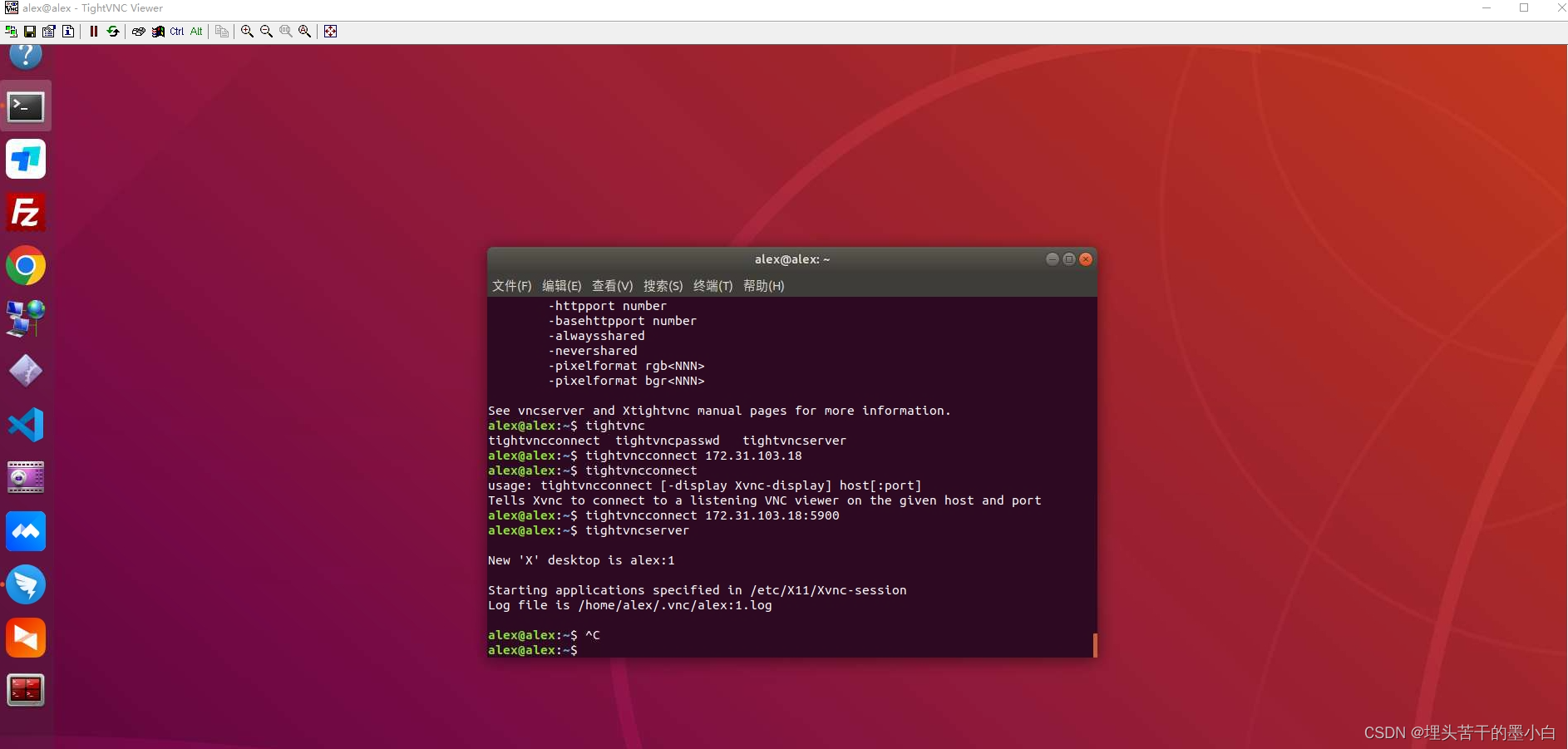The image size is (1568, 749).
Task: Open the red terminal multiplexer icon in dock
Action: (x=26, y=690)
